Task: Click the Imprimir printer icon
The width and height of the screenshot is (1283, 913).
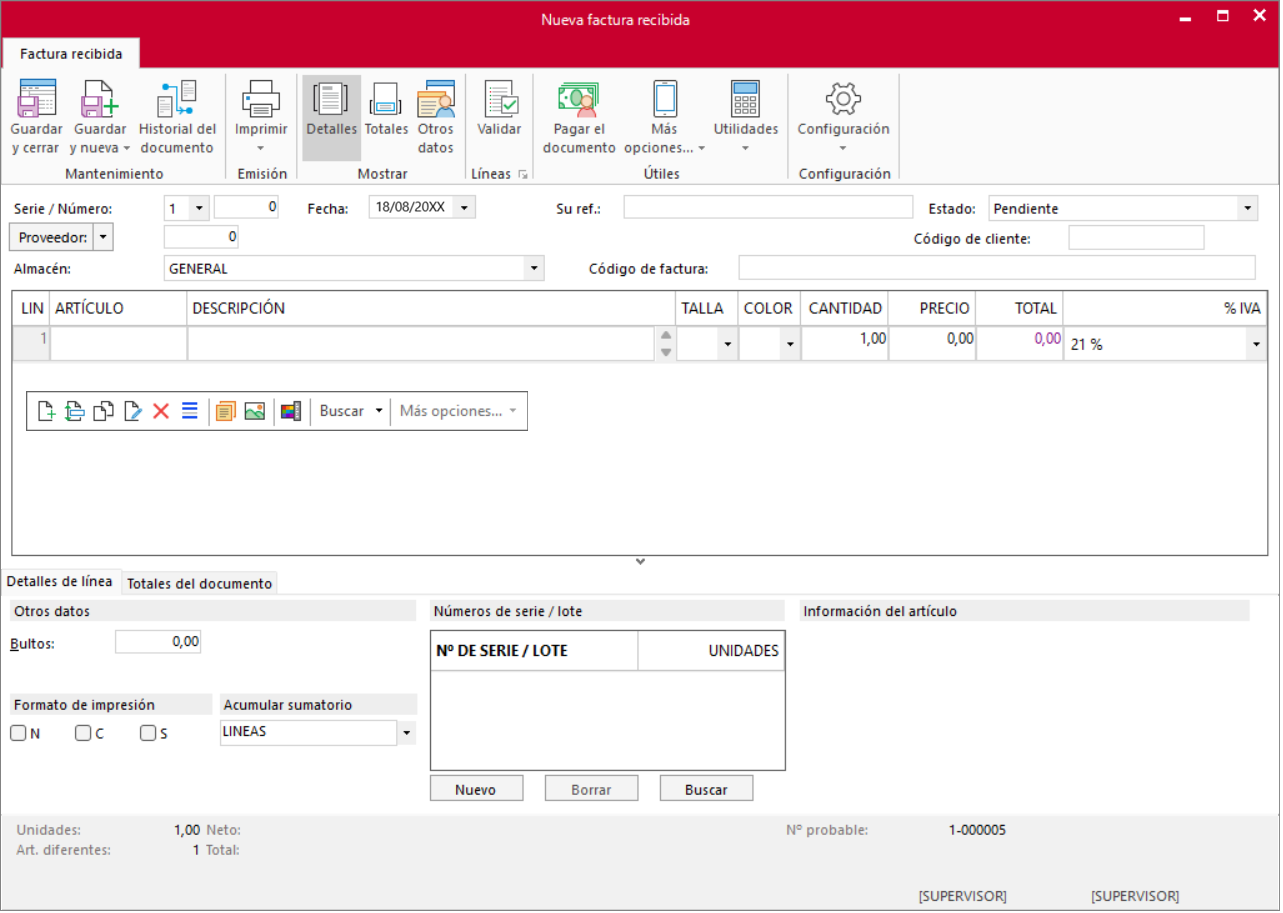Action: [x=261, y=98]
